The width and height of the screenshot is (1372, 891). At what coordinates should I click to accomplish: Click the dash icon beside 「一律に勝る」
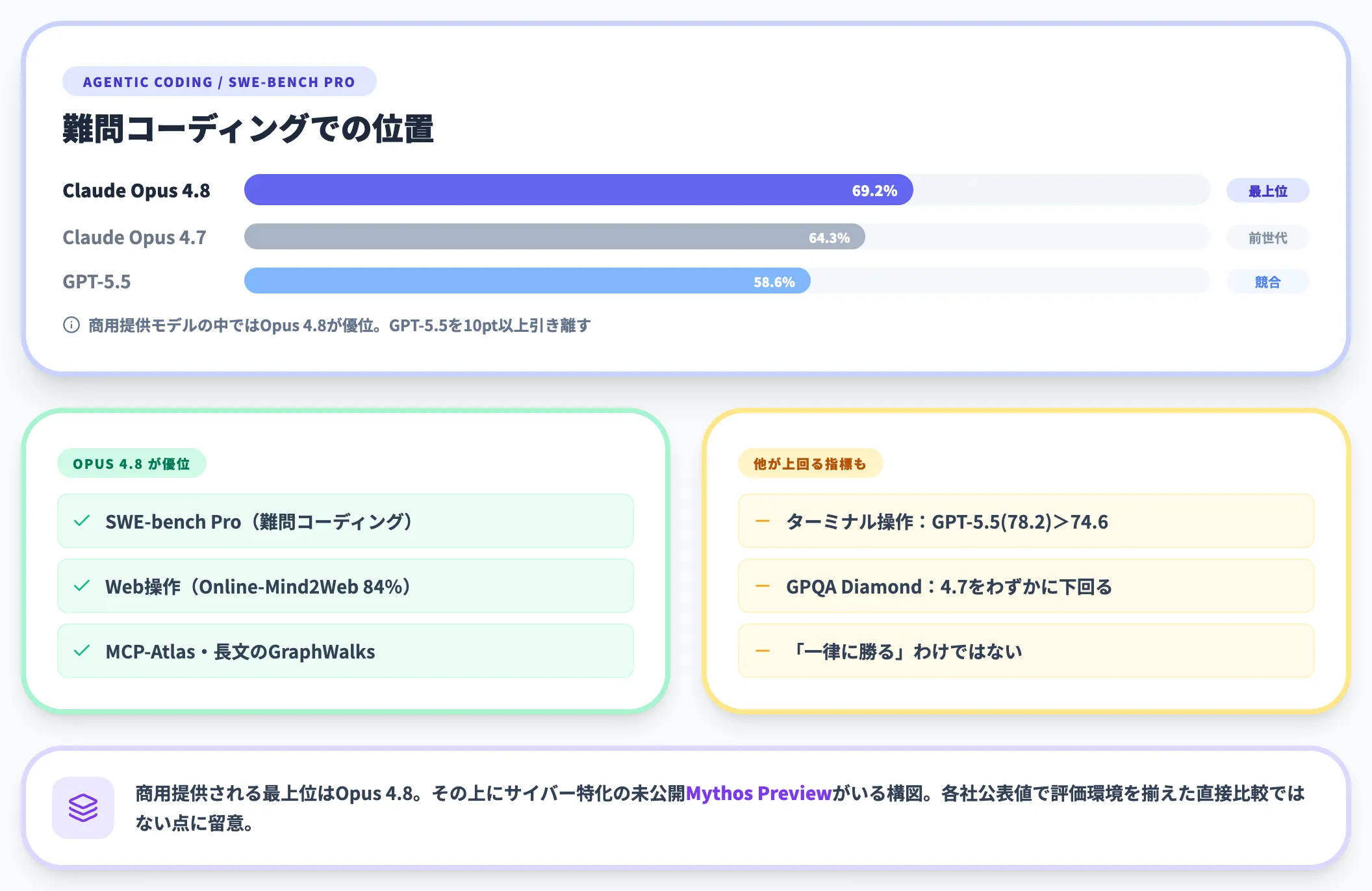763,651
